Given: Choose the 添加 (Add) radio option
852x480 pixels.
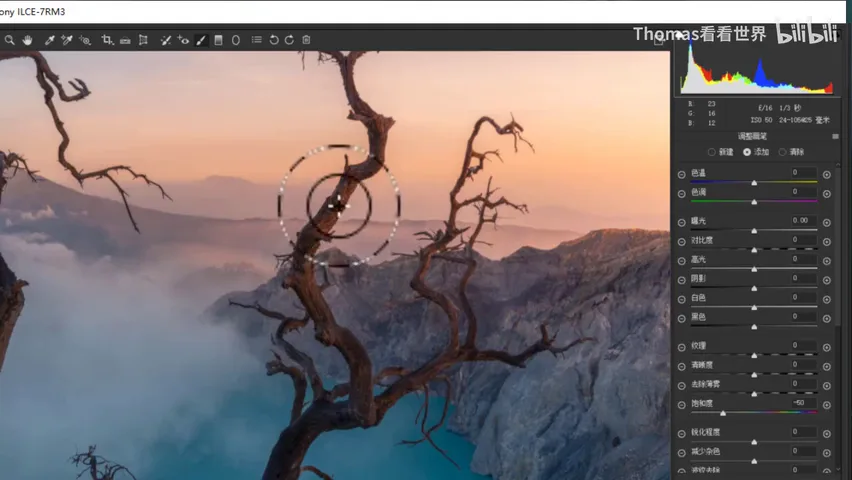Looking at the screenshot, I should (747, 152).
